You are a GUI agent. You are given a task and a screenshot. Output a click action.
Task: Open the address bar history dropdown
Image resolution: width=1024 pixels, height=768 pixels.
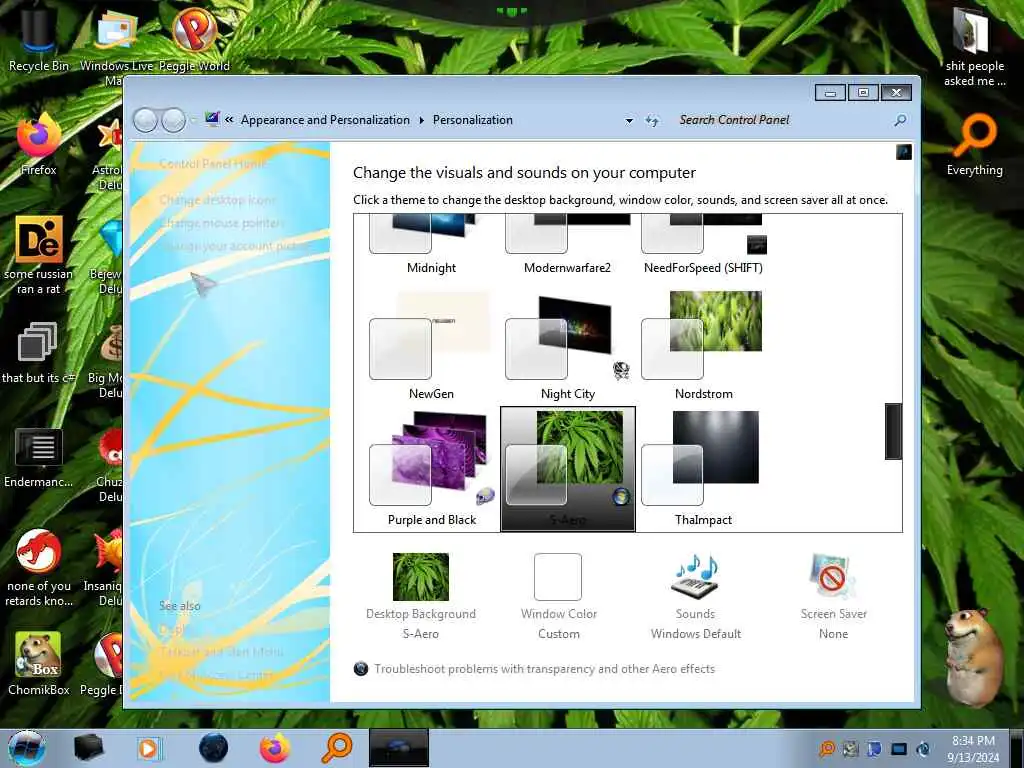(629, 120)
